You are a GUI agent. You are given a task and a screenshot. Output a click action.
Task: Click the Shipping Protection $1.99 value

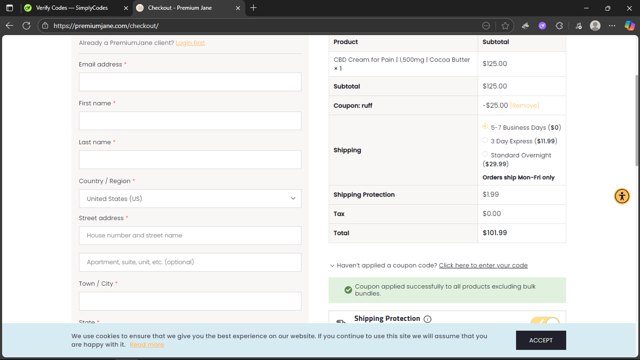[491, 194]
